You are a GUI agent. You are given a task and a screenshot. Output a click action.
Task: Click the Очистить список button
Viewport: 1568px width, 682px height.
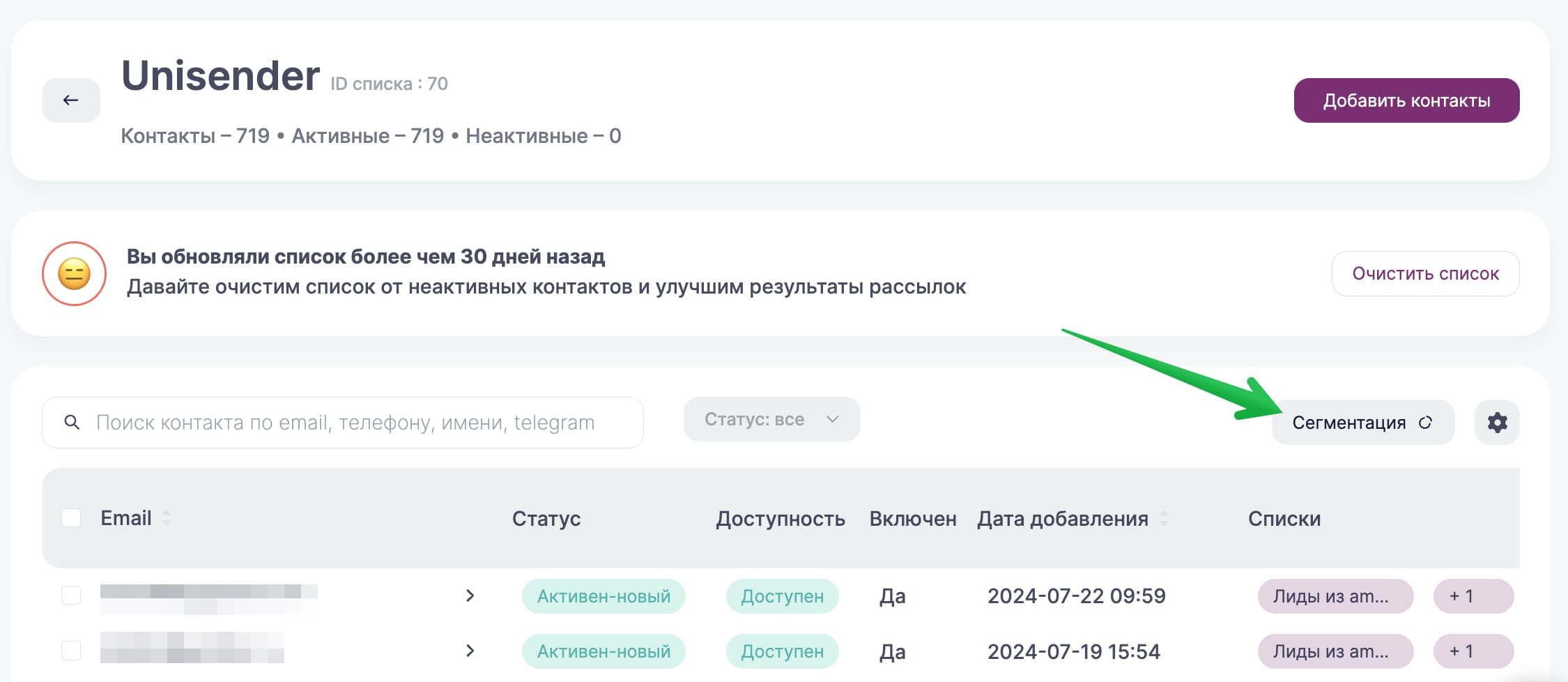[x=1425, y=273]
